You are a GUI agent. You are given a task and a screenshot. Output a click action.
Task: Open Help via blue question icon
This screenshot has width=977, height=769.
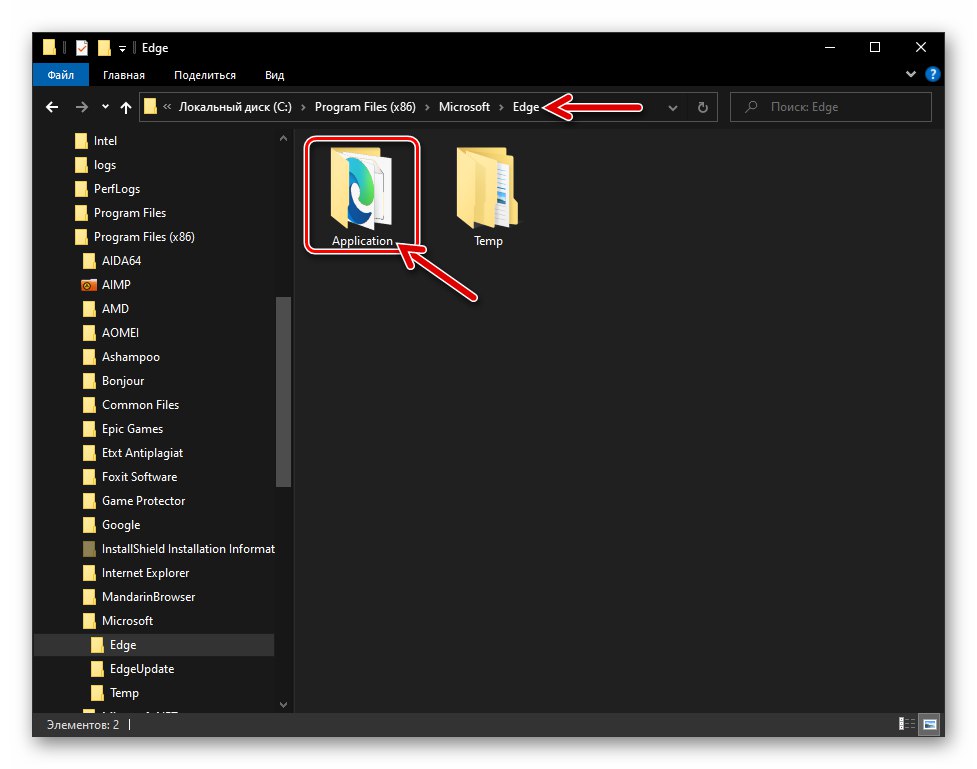pyautogui.click(x=933, y=74)
